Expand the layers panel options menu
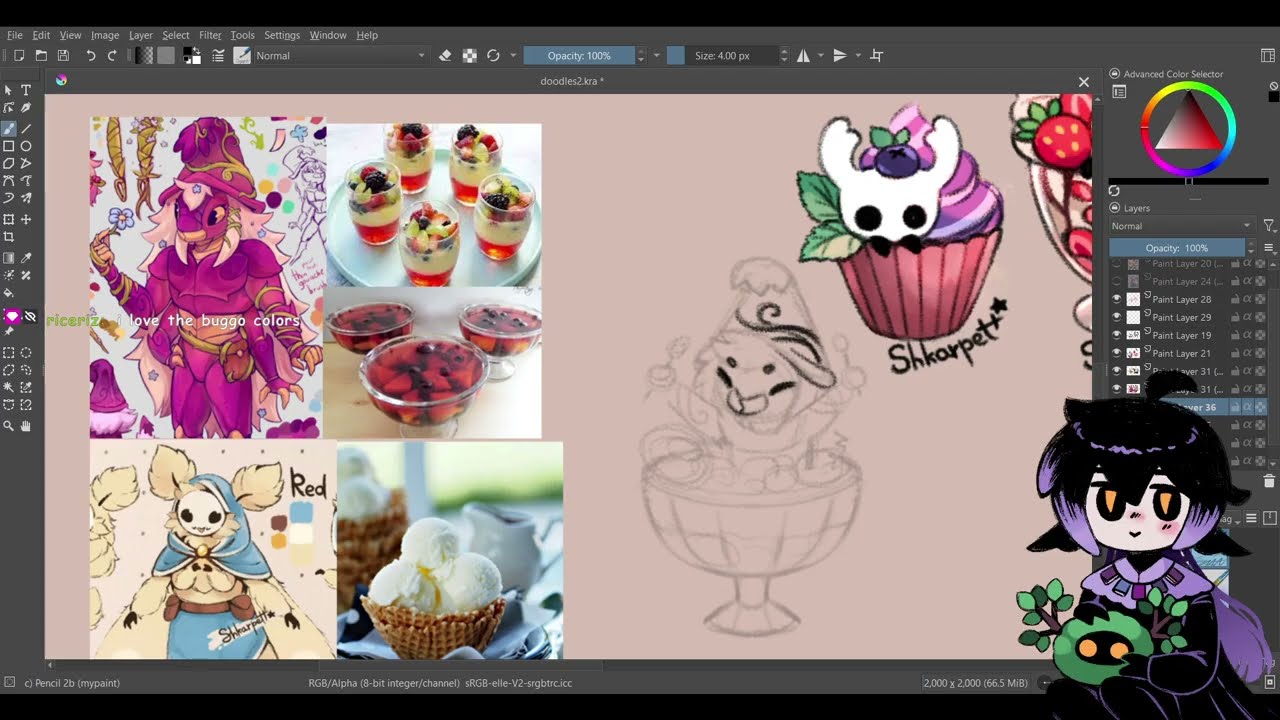The height and width of the screenshot is (720, 1280). [1269, 248]
